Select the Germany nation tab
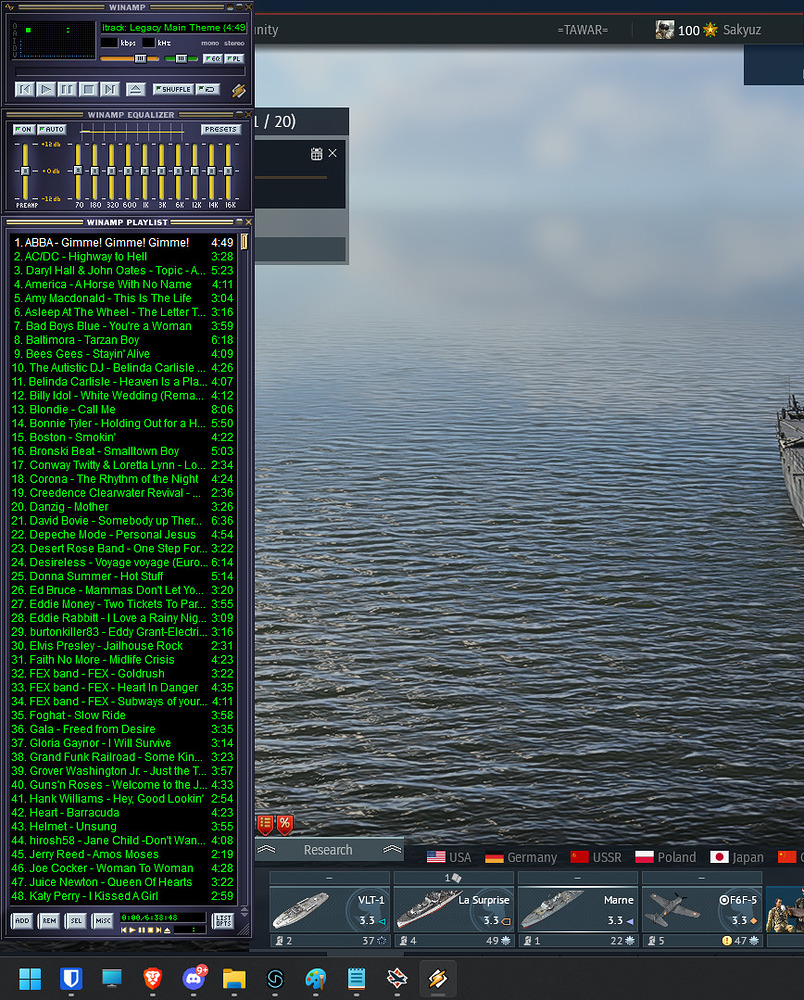Screen dimensions: 804x1000 (521, 857)
